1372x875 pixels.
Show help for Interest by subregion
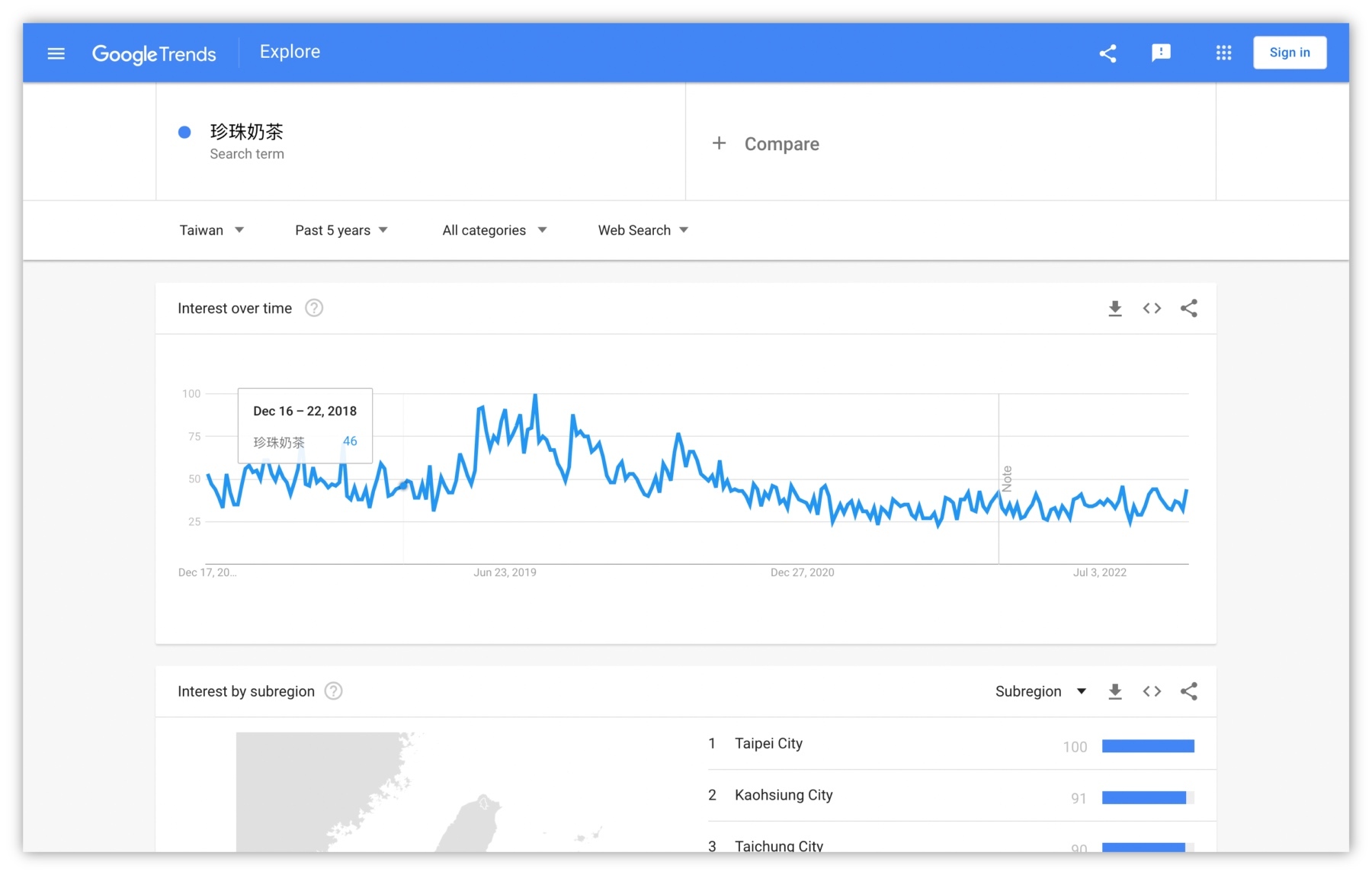(x=333, y=691)
